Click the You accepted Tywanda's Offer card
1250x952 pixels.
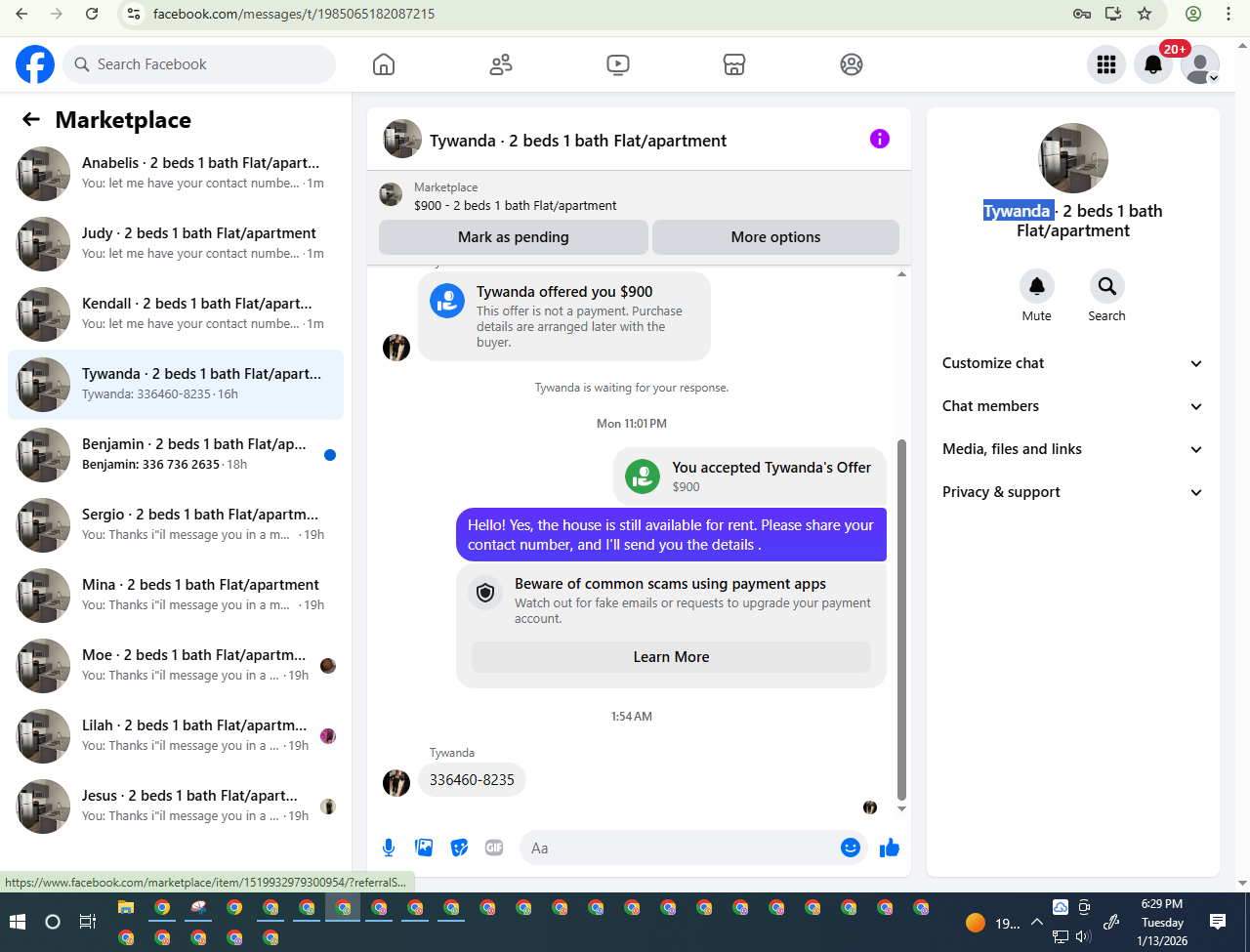pyautogui.click(x=749, y=476)
